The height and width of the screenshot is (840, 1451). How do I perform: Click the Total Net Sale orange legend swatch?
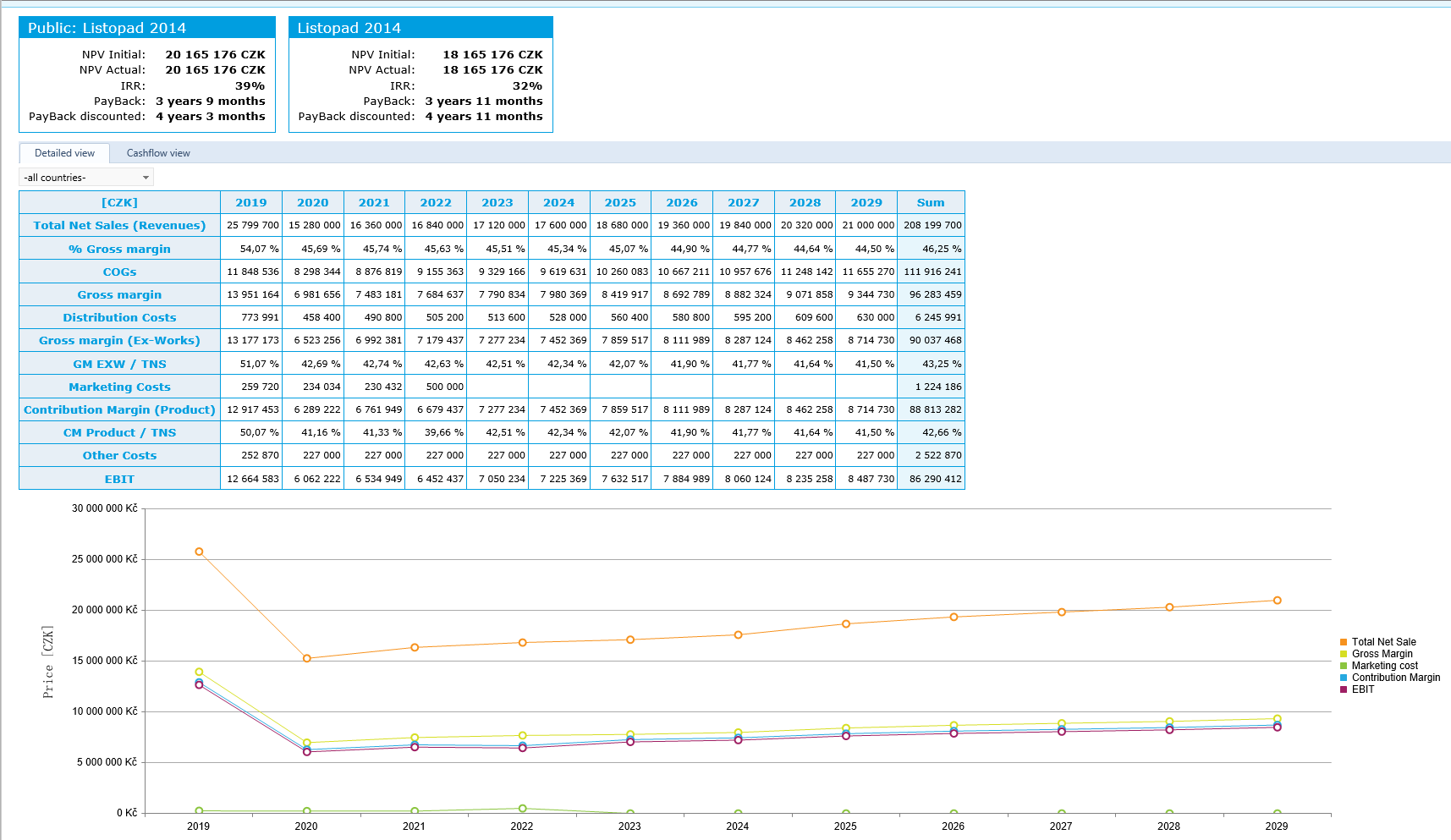point(1344,642)
